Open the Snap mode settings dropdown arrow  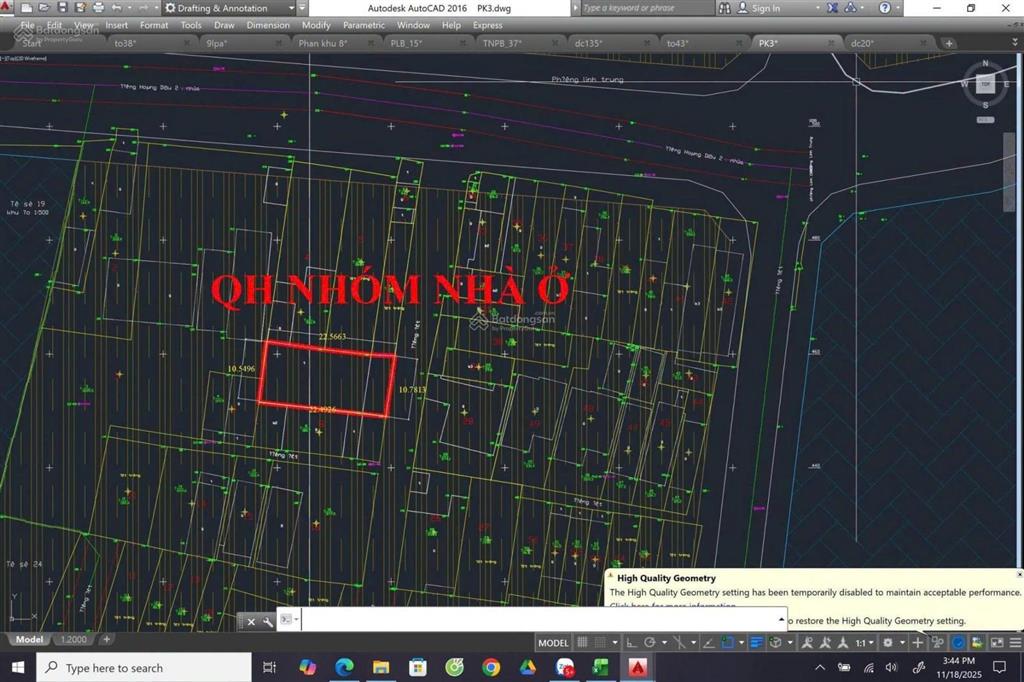pyautogui.click(x=616, y=643)
